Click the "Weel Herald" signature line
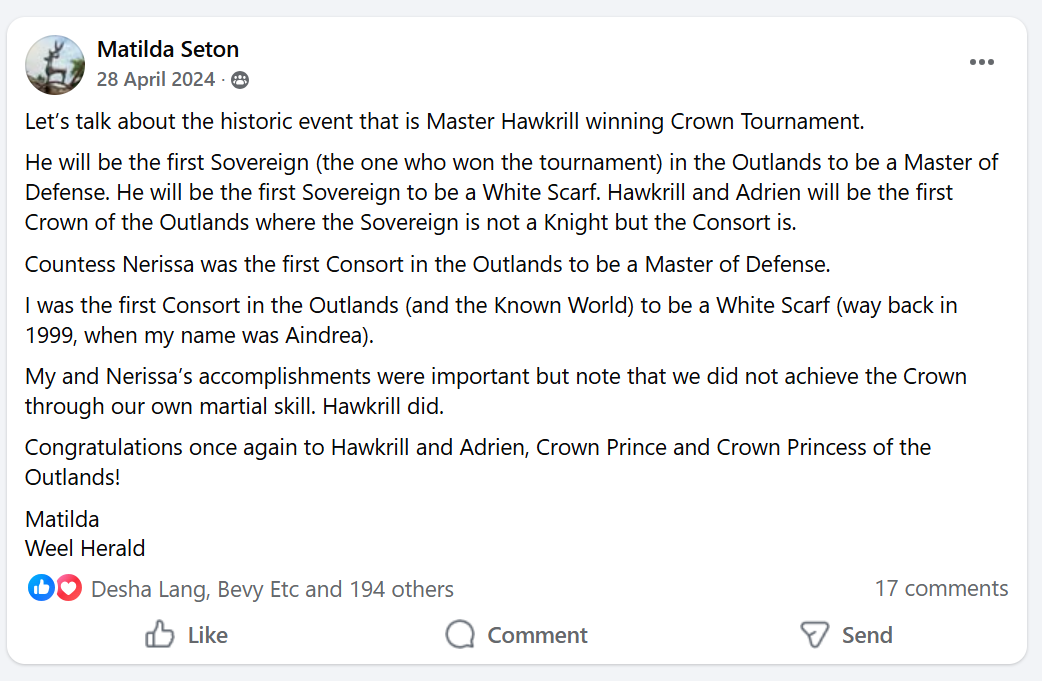1042x681 pixels. [x=85, y=548]
